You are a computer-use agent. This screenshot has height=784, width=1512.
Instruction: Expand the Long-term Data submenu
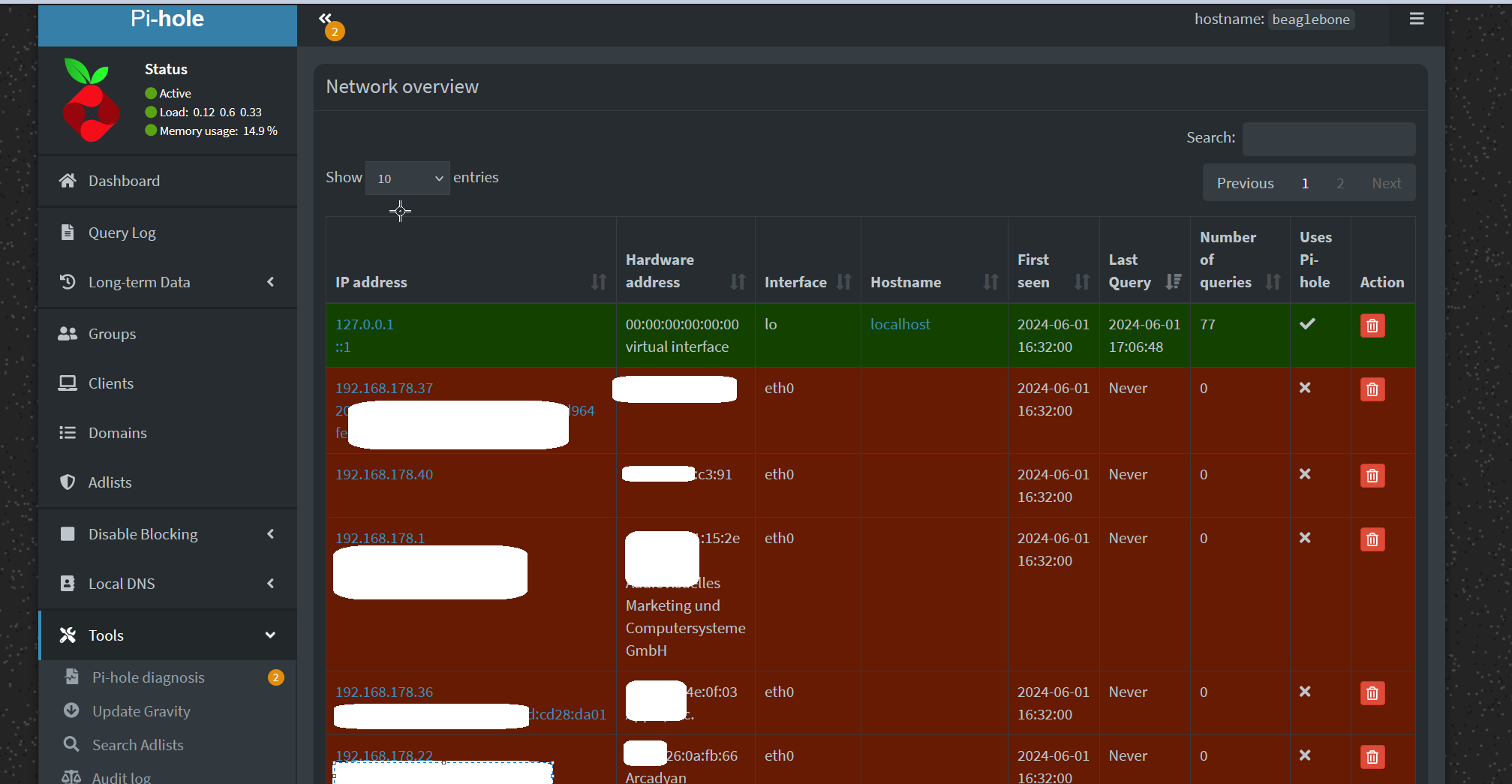[x=139, y=282]
